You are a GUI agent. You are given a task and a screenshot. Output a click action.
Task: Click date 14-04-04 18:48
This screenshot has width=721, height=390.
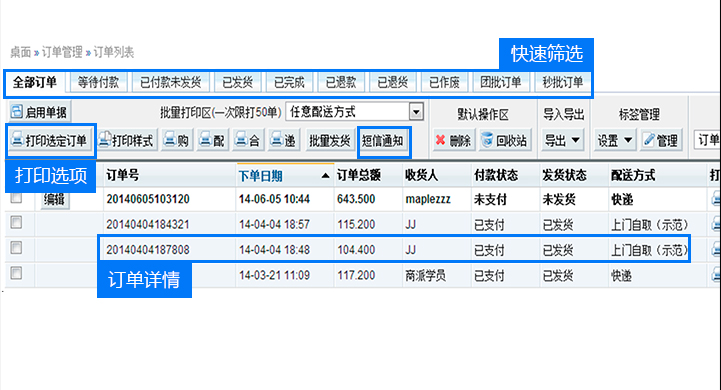click(x=274, y=250)
